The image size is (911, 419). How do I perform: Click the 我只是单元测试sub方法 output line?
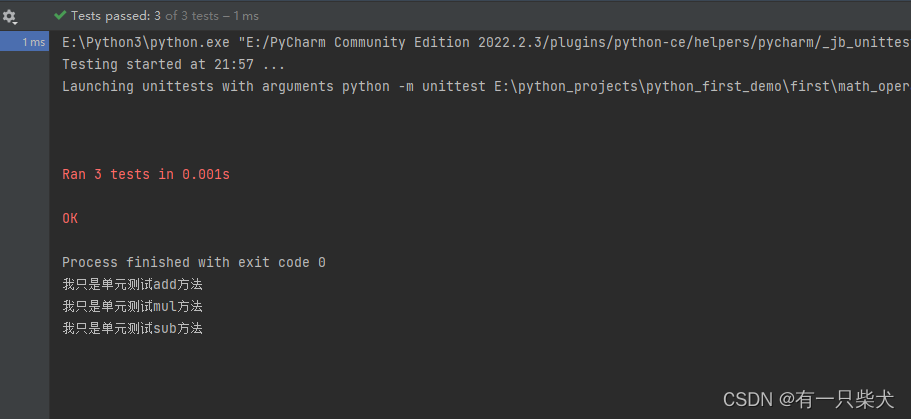[x=132, y=328]
